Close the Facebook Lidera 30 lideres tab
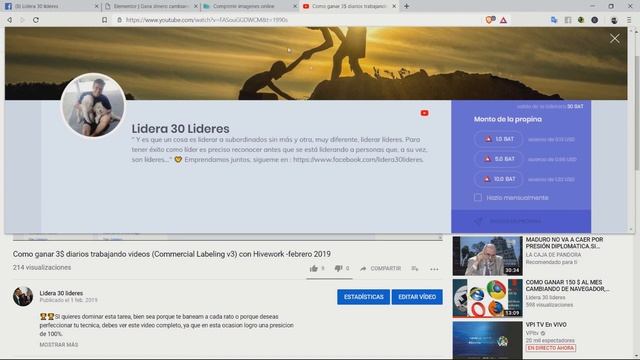 (96, 6)
